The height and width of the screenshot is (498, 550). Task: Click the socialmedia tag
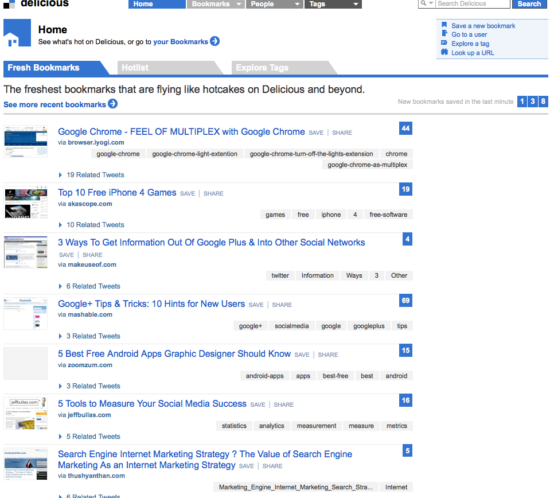[291, 326]
